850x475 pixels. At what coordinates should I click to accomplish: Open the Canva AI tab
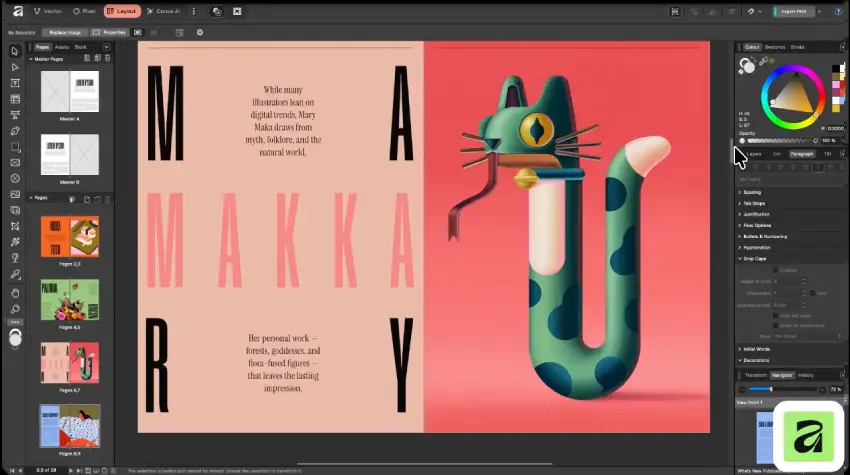pyautogui.click(x=164, y=11)
